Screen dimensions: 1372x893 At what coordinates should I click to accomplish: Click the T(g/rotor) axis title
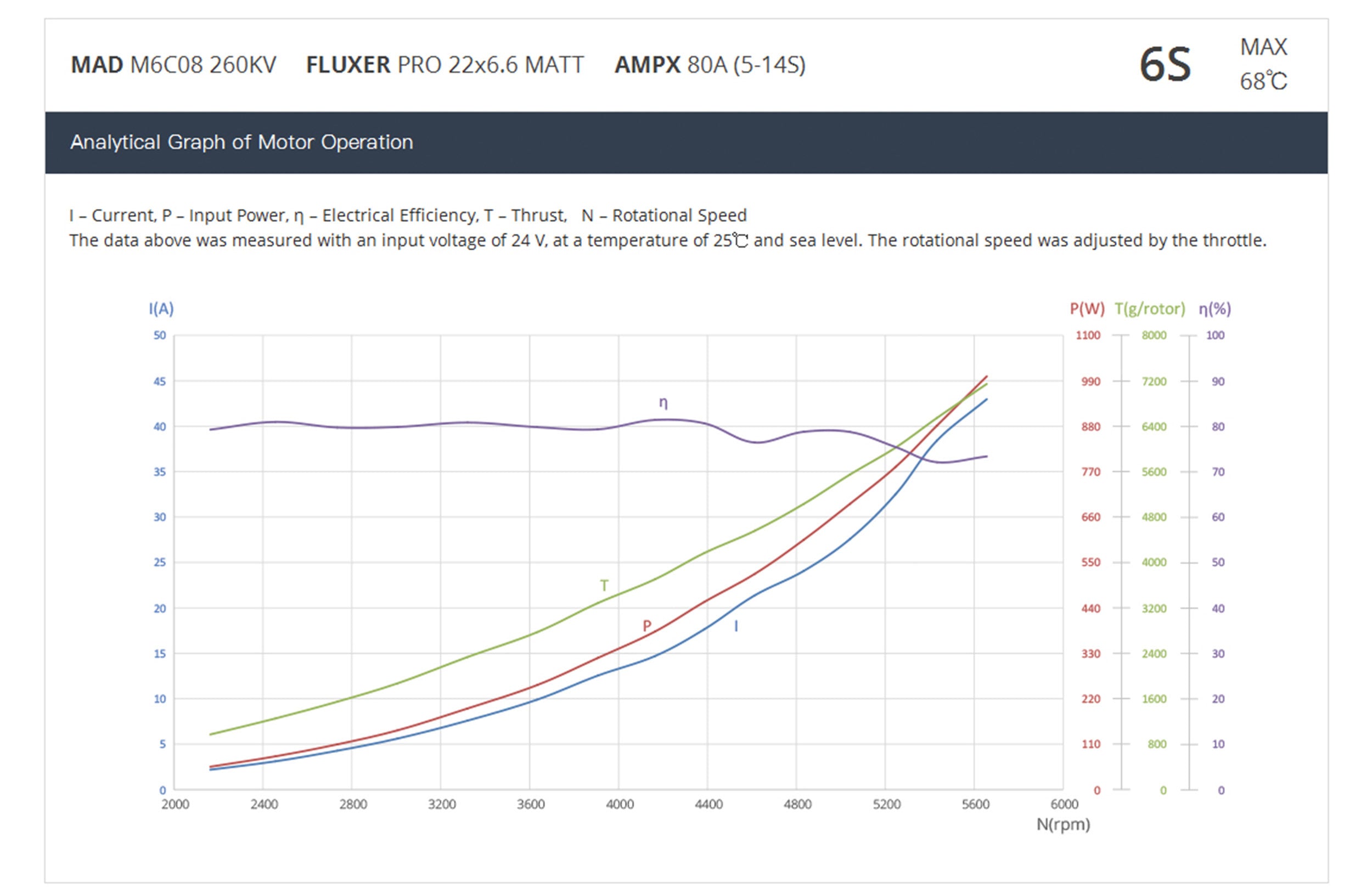[1150, 309]
